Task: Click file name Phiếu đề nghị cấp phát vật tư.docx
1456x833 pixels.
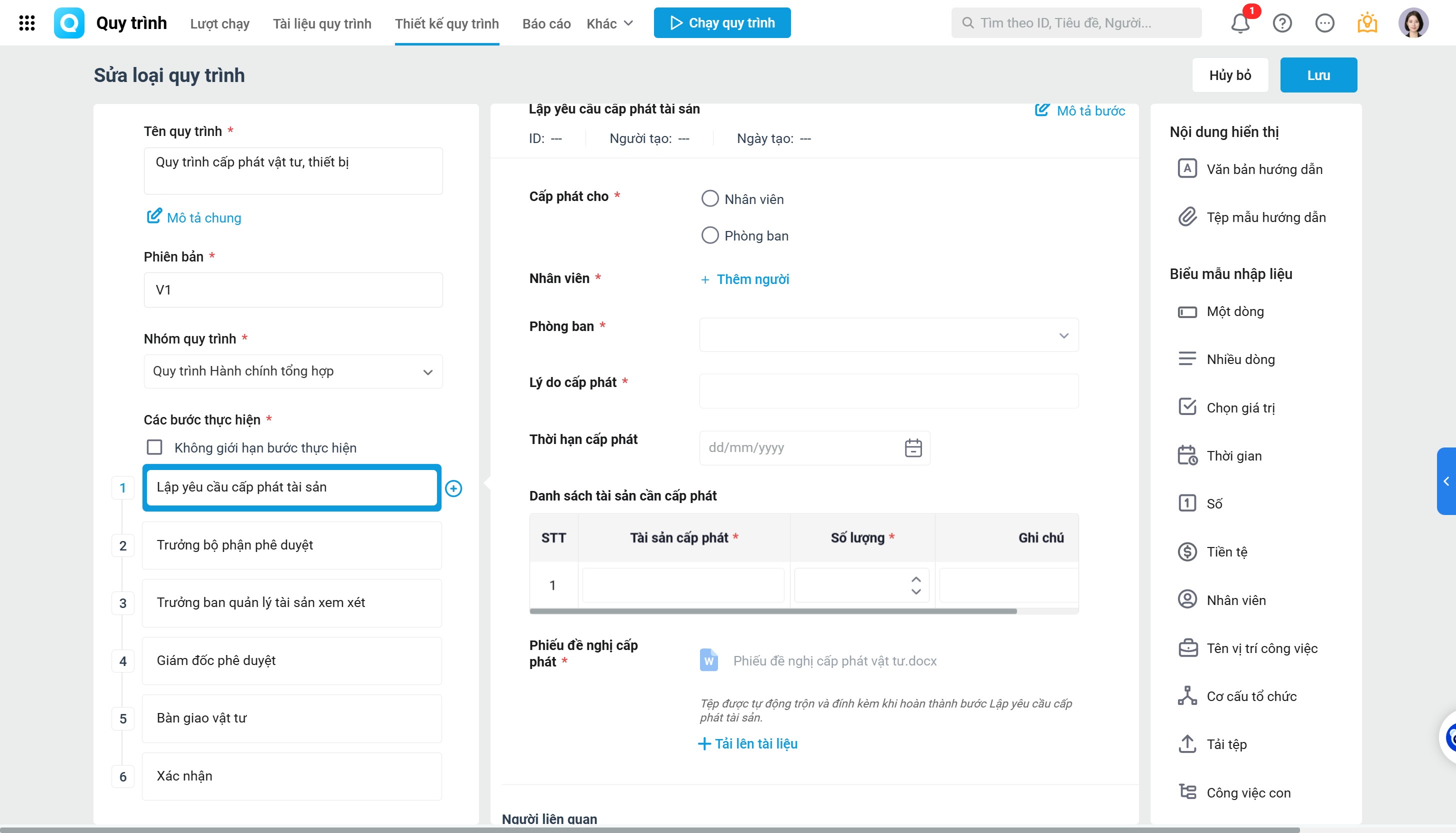Action: 834,661
